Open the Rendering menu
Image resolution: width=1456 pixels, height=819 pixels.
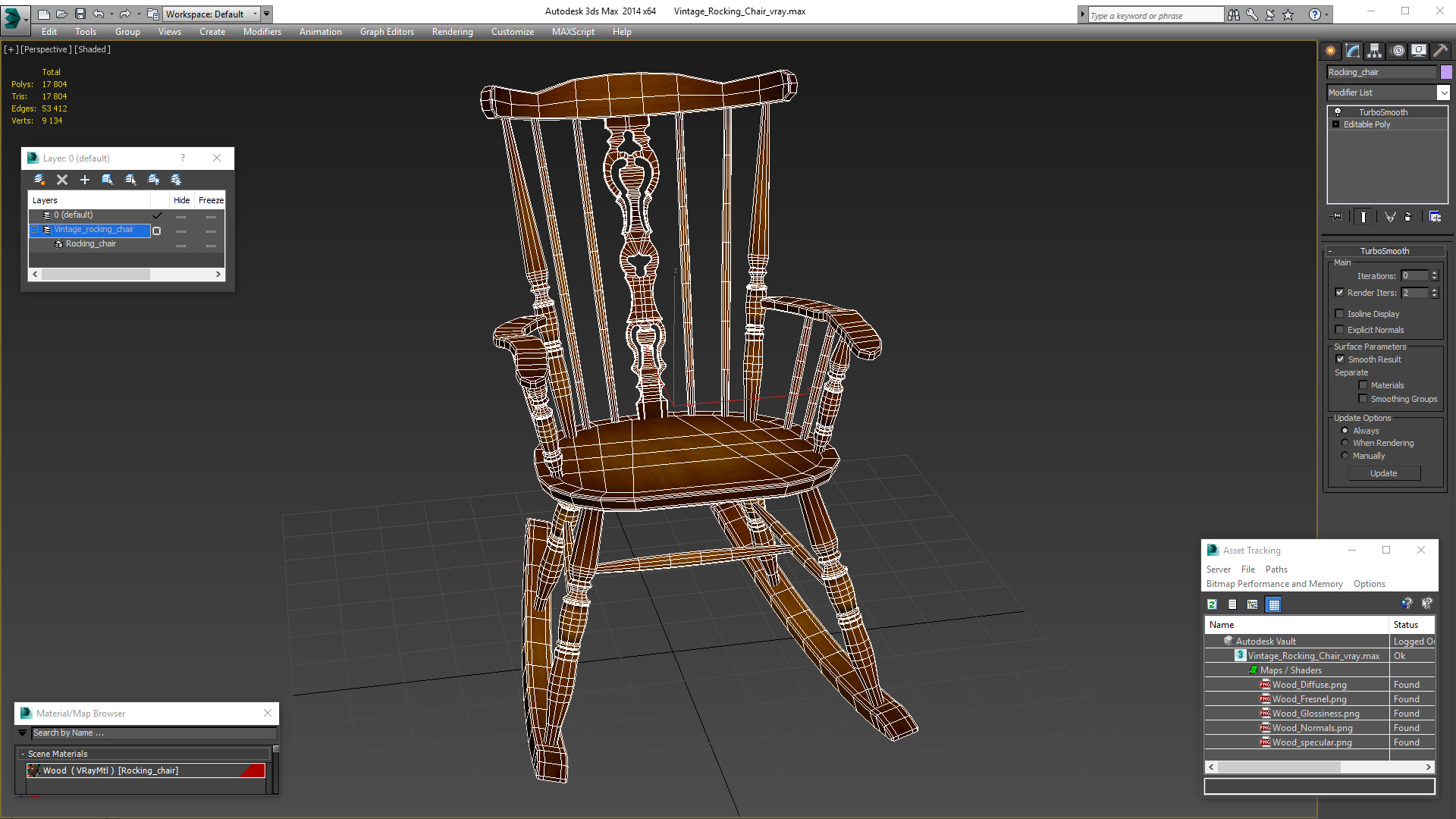pyautogui.click(x=452, y=32)
